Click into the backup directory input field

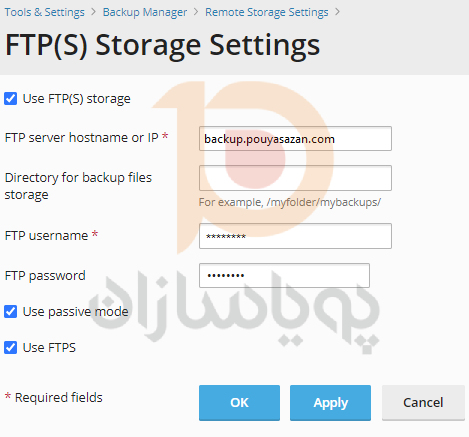point(295,178)
